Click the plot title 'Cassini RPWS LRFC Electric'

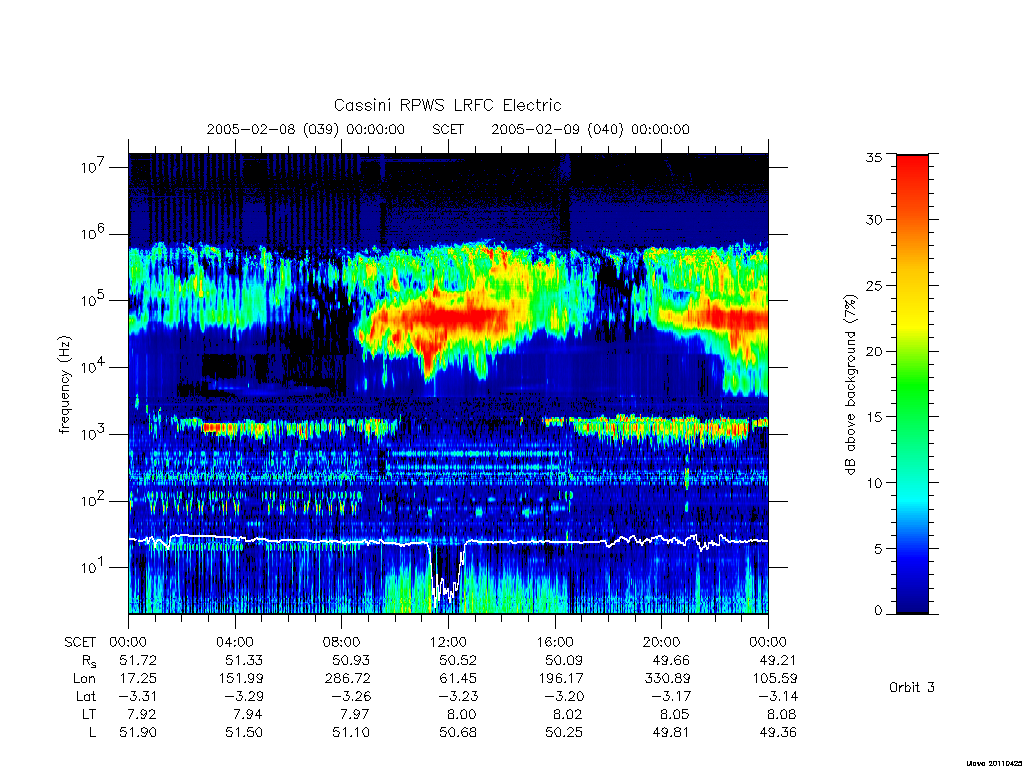click(x=447, y=105)
